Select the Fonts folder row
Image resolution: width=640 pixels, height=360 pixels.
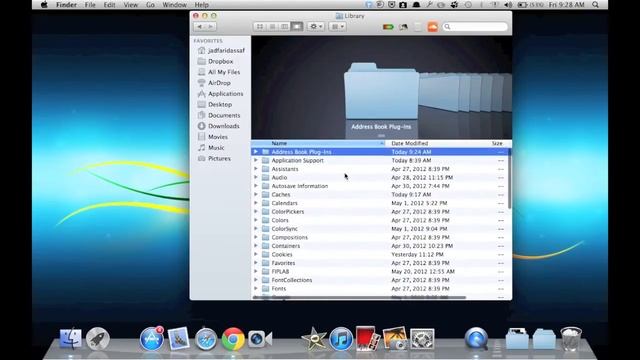[380, 289]
